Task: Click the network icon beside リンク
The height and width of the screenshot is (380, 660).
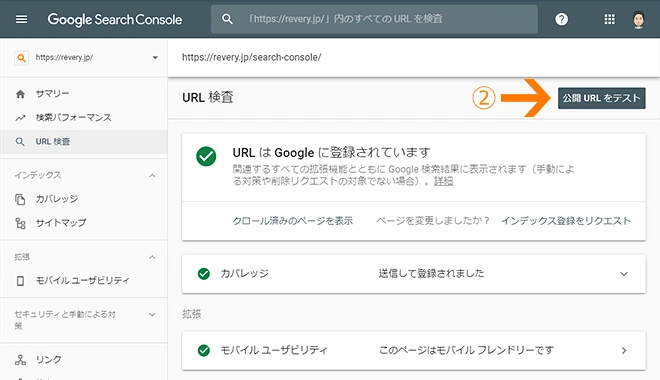Action: [x=20, y=359]
